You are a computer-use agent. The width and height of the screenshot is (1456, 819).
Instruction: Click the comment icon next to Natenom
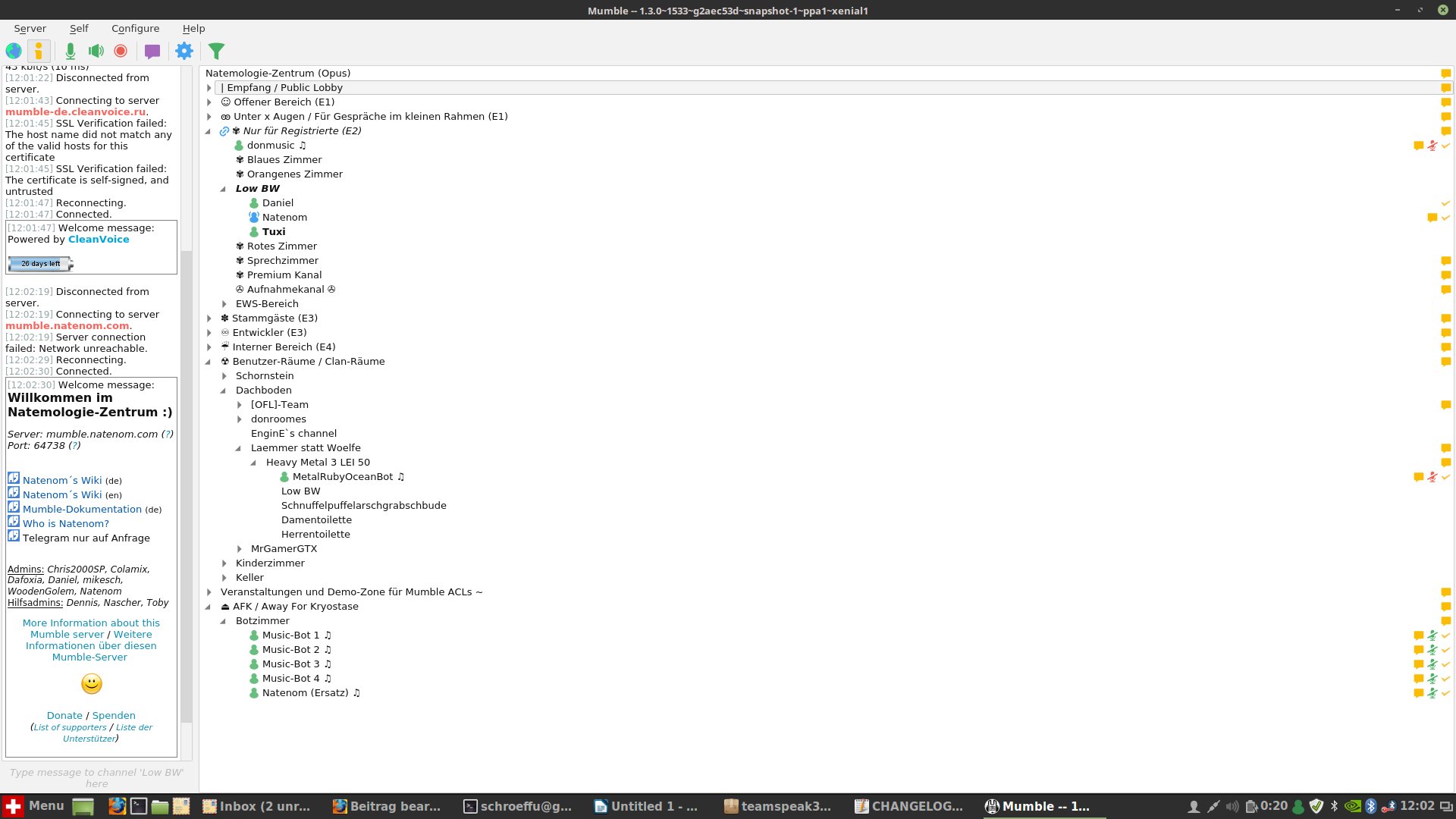[1432, 218]
